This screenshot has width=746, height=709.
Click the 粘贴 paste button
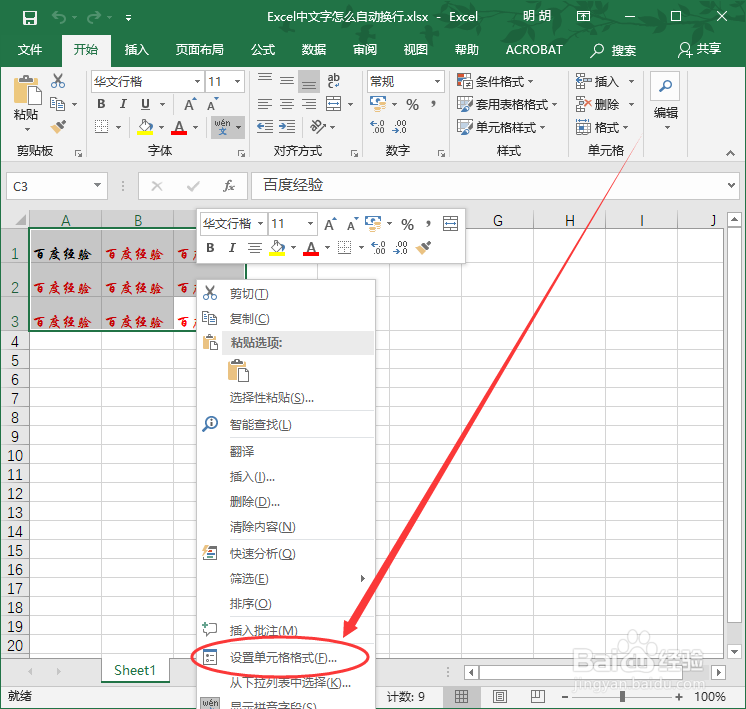coord(26,103)
